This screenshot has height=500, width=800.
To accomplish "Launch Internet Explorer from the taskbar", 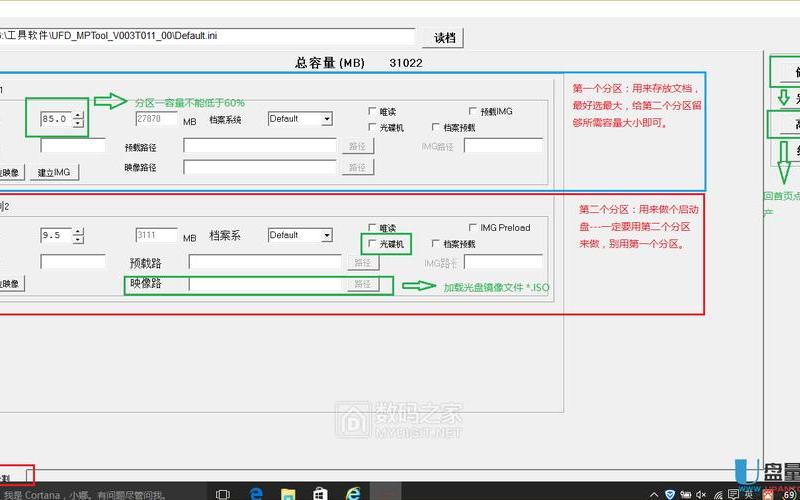I will [x=353, y=494].
